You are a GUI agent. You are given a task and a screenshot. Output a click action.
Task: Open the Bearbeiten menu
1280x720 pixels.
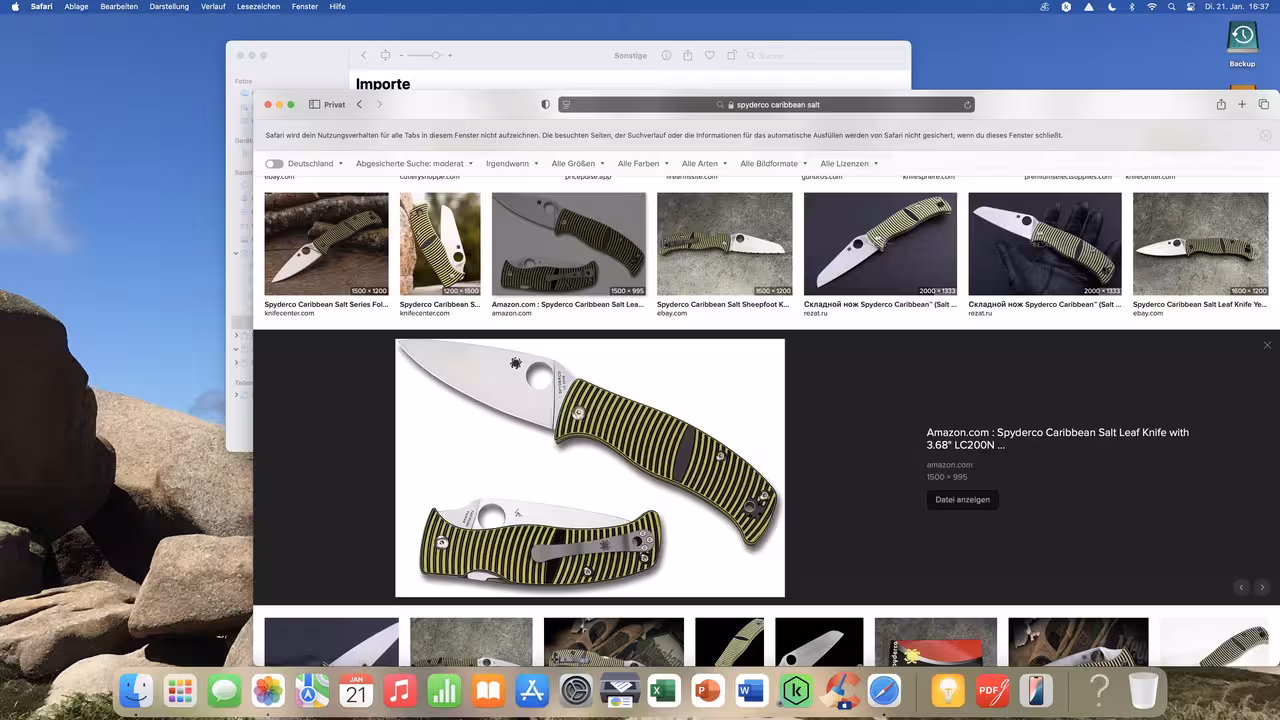[x=119, y=6]
